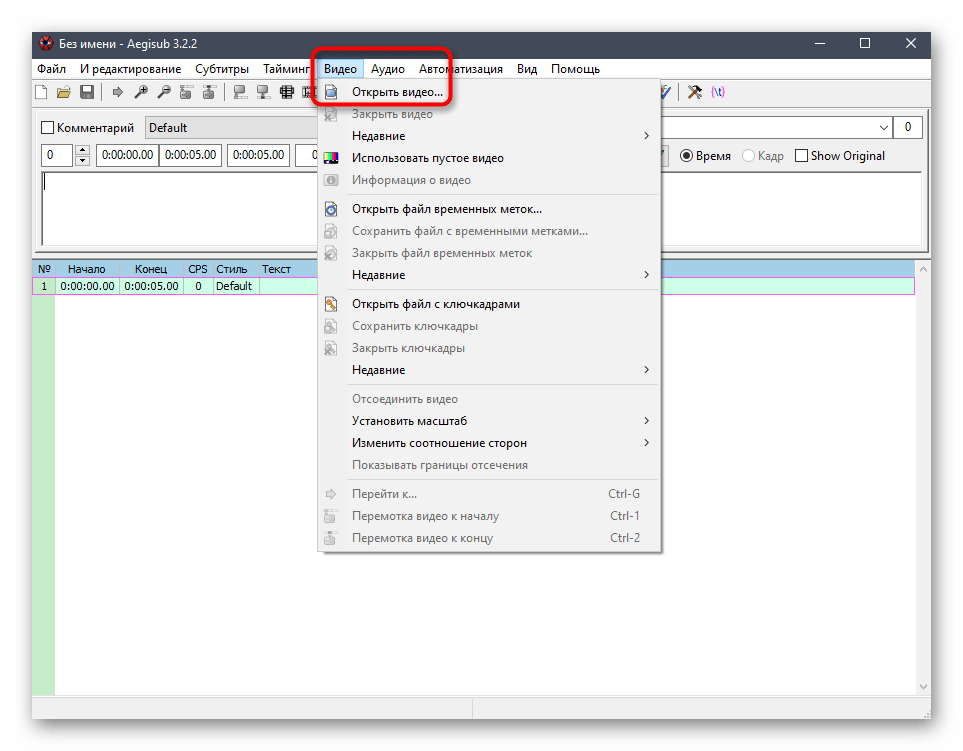Toggle the Комментарий checkbox
Screen dimensions: 963x751
pyautogui.click(x=87, y=128)
